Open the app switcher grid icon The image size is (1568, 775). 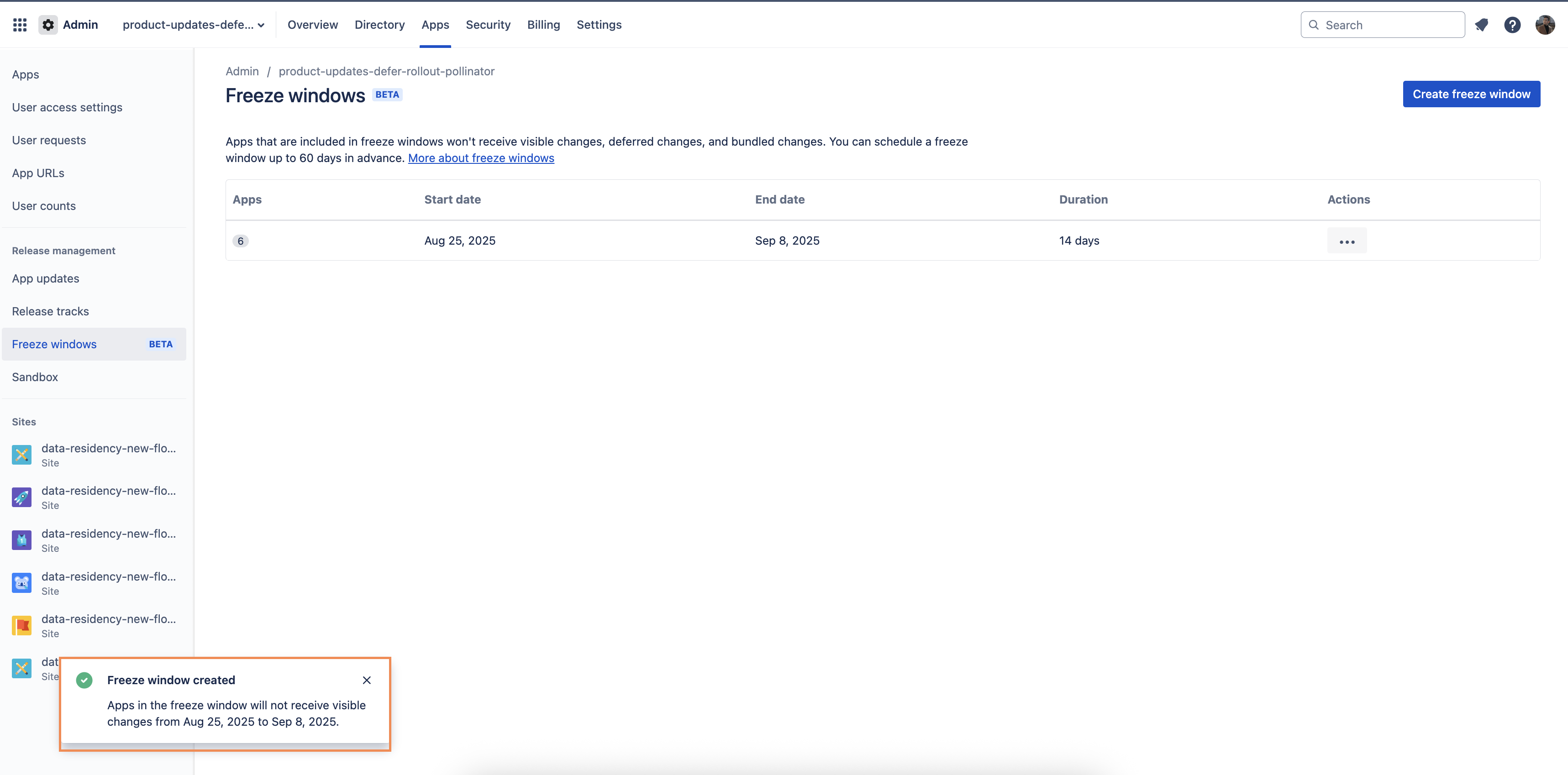(x=20, y=25)
